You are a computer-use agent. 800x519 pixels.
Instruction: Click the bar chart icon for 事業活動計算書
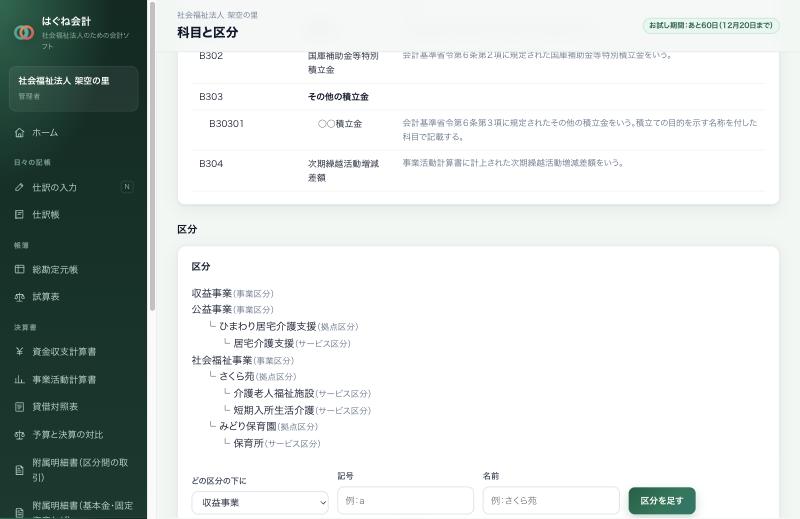coord(19,379)
